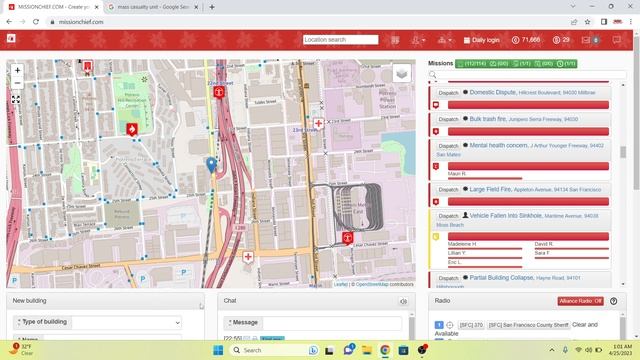The height and width of the screenshot is (360, 640).
Task: Open the Radio panel help icon
Action: 613,301
